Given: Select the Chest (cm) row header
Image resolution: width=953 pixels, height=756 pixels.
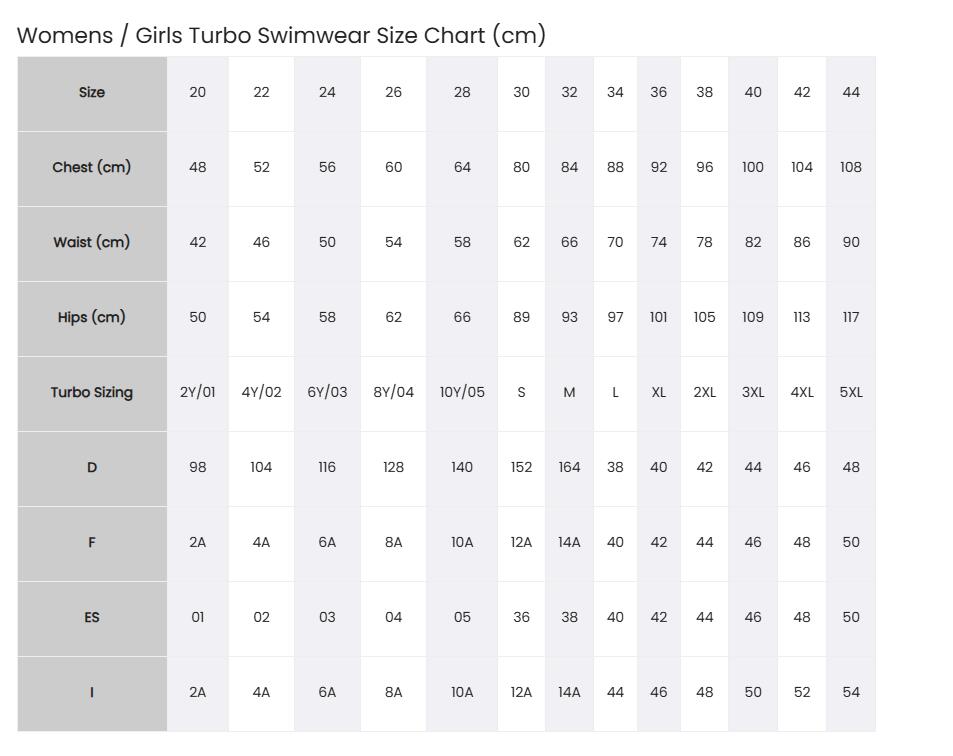Looking at the screenshot, I should 92,168.
